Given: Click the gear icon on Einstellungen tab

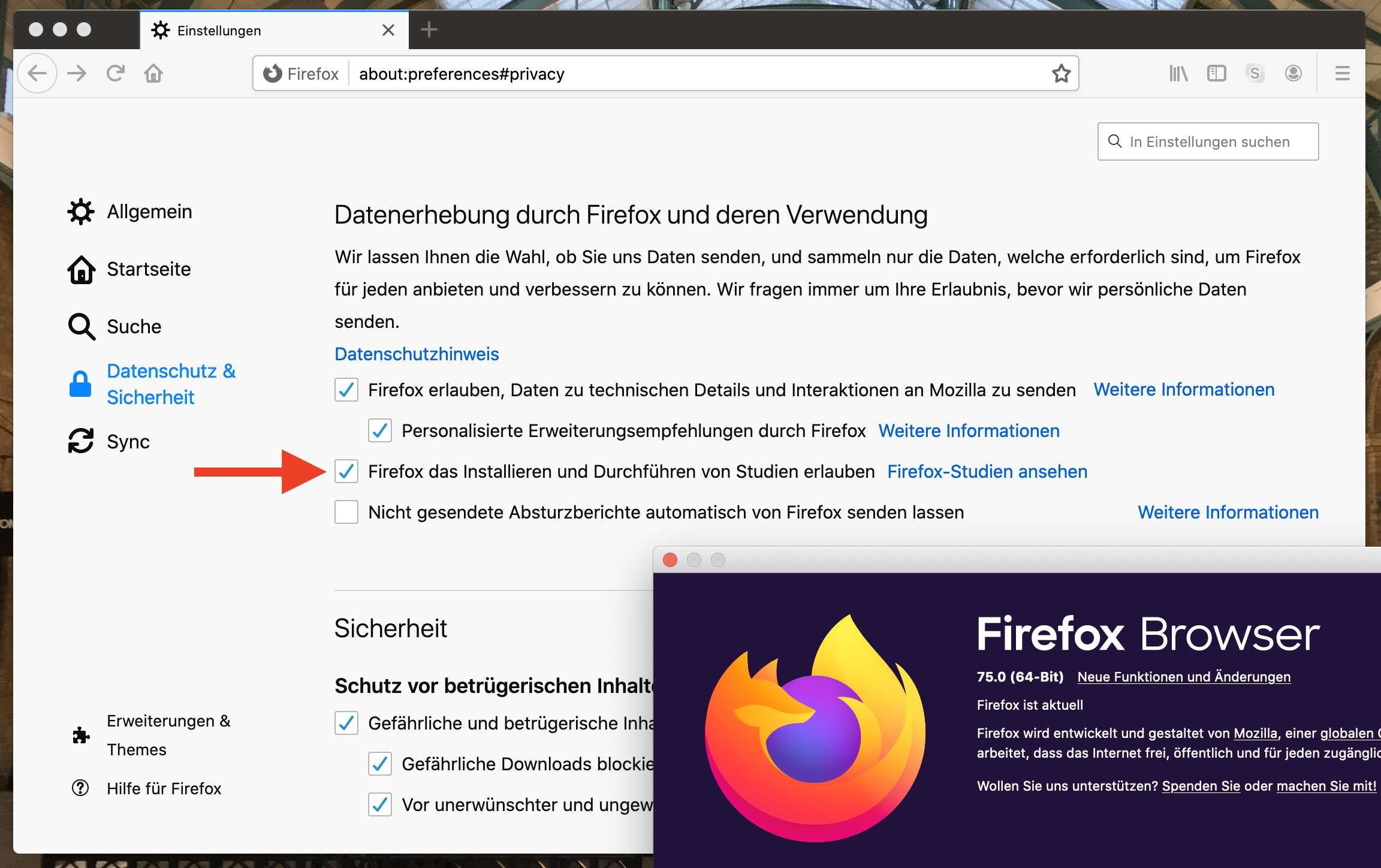Looking at the screenshot, I should click(161, 30).
